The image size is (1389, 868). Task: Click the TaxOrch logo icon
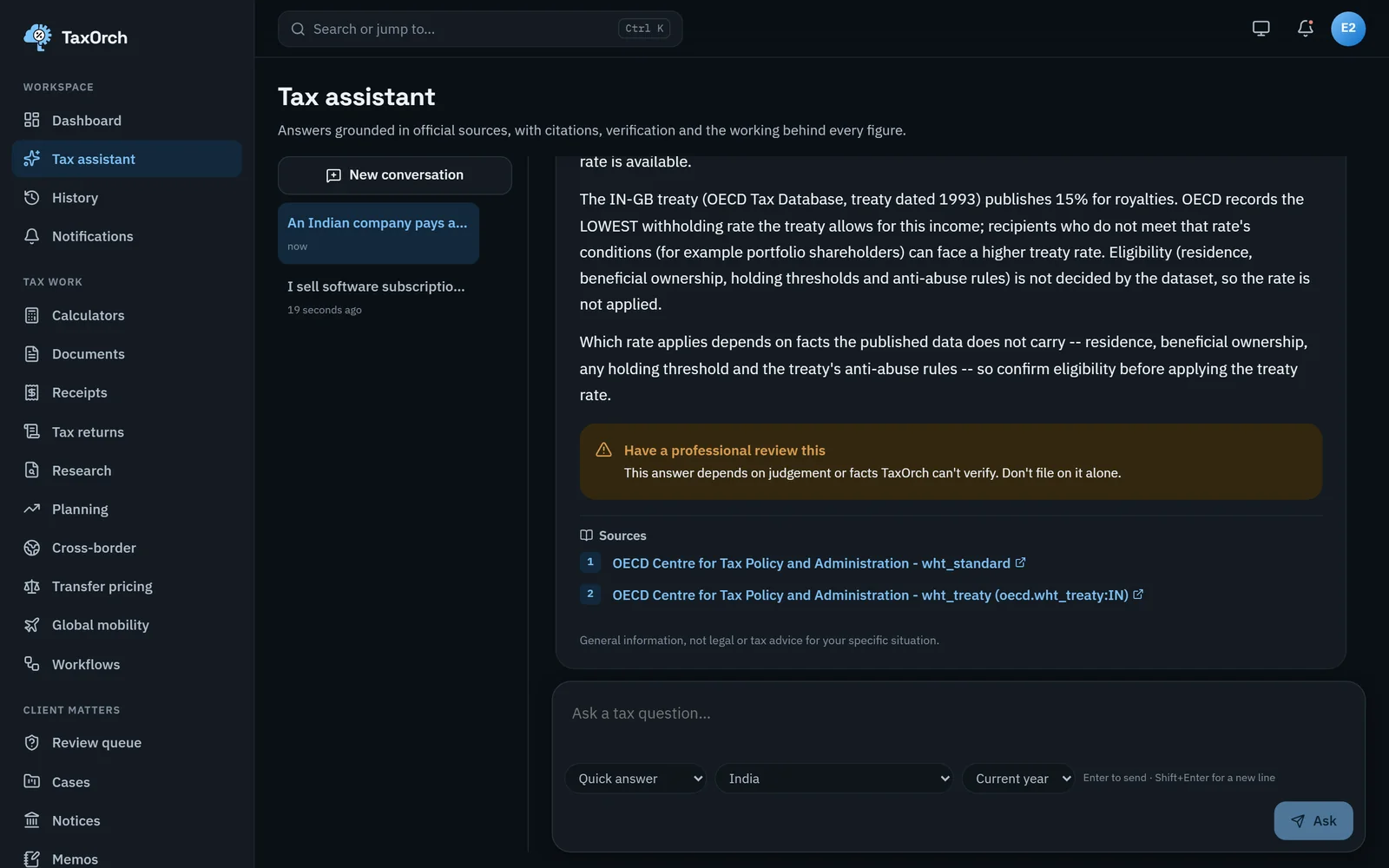tap(37, 37)
